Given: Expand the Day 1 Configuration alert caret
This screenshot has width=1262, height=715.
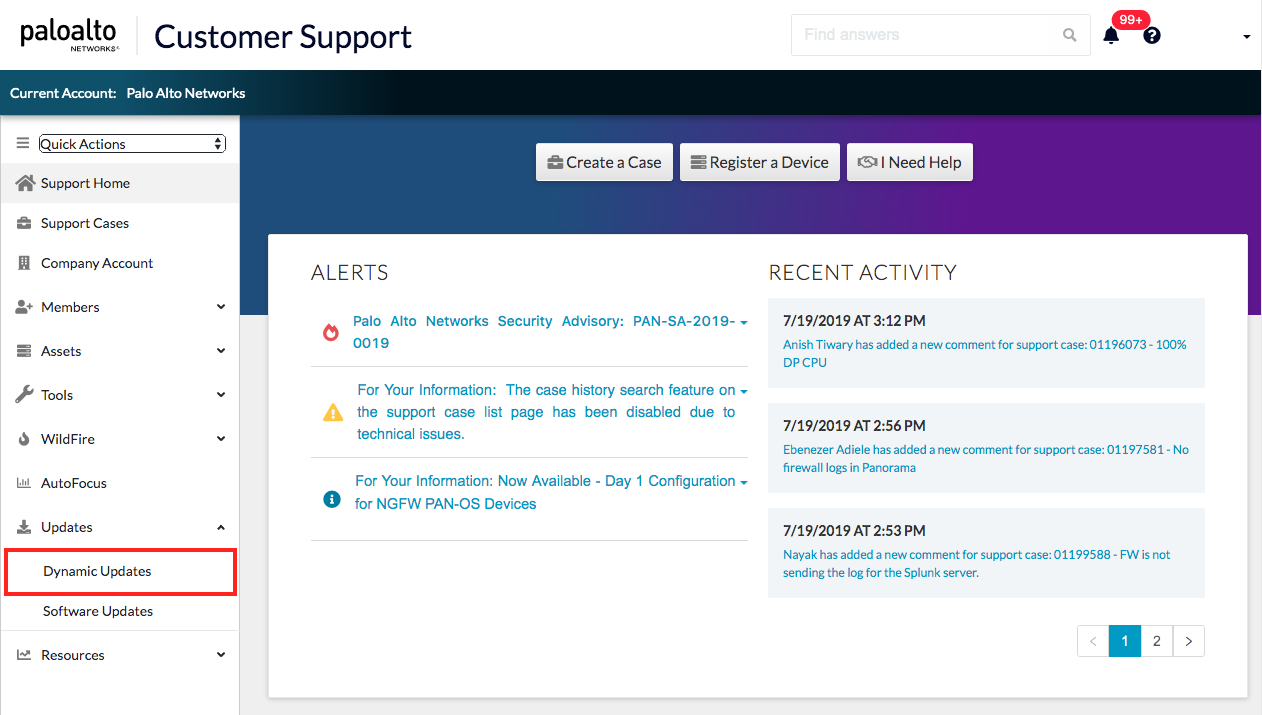Looking at the screenshot, I should (744, 483).
